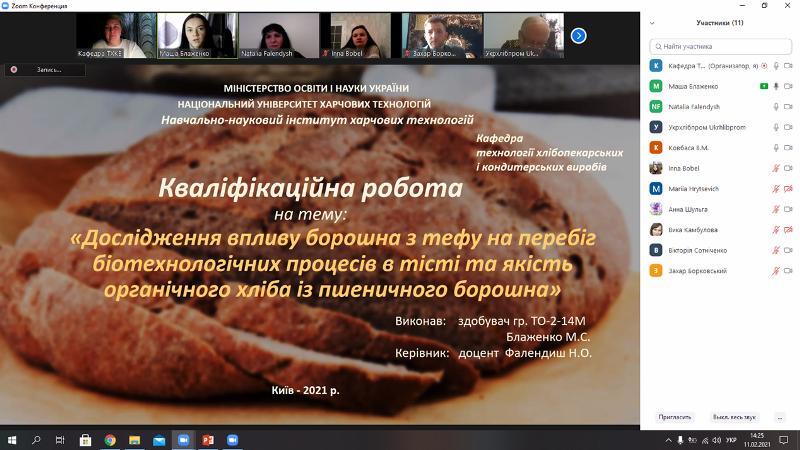The width and height of the screenshot is (800, 450).
Task: Select the Natalia Falendysh video thumbnail
Action: 279,36
